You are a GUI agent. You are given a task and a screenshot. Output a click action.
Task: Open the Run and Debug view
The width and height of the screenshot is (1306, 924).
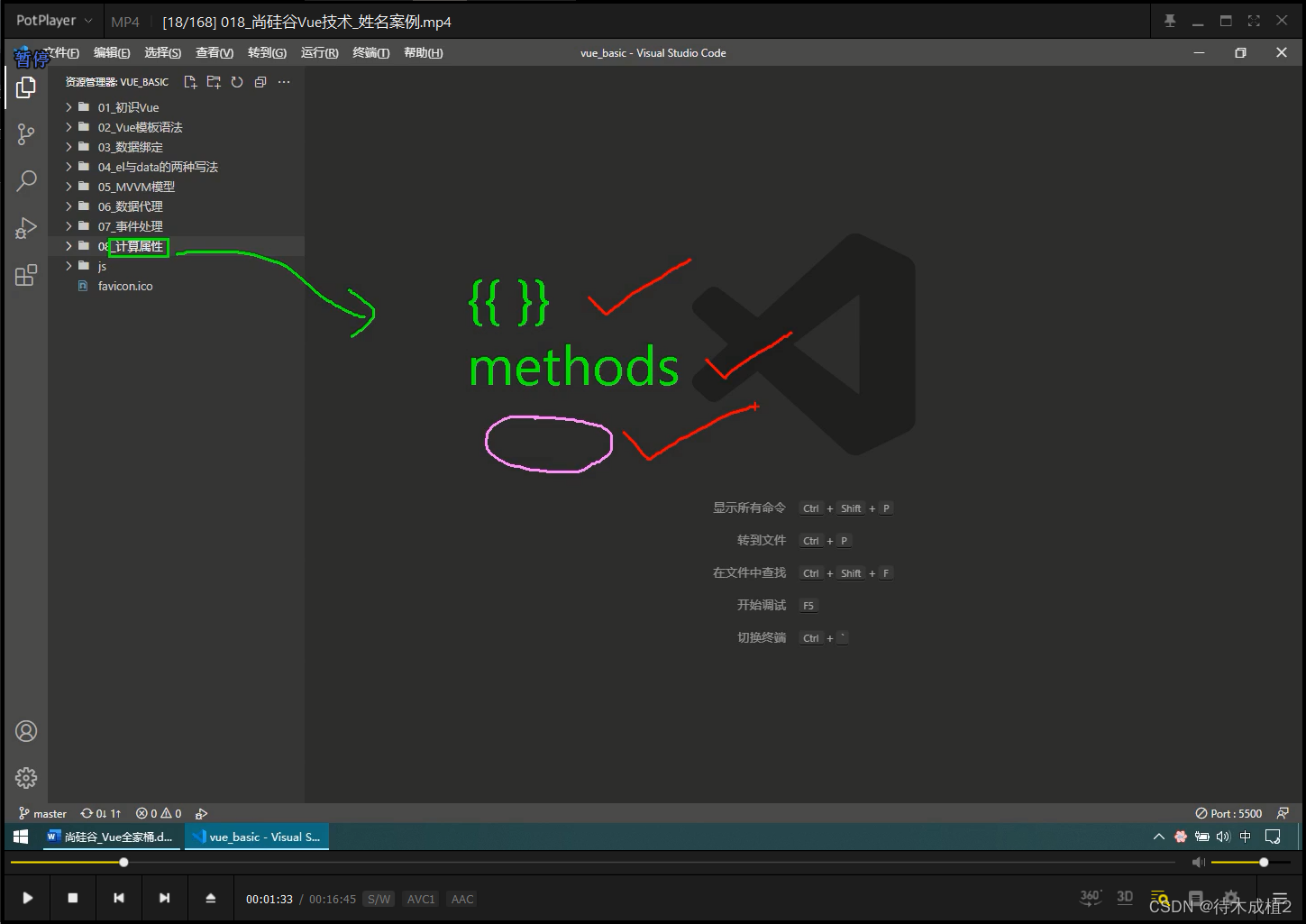click(26, 228)
